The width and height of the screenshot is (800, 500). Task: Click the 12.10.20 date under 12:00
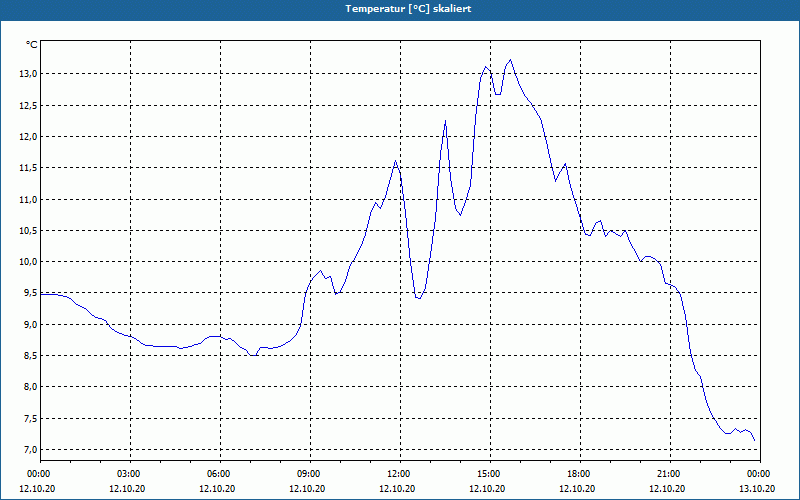coord(397,488)
